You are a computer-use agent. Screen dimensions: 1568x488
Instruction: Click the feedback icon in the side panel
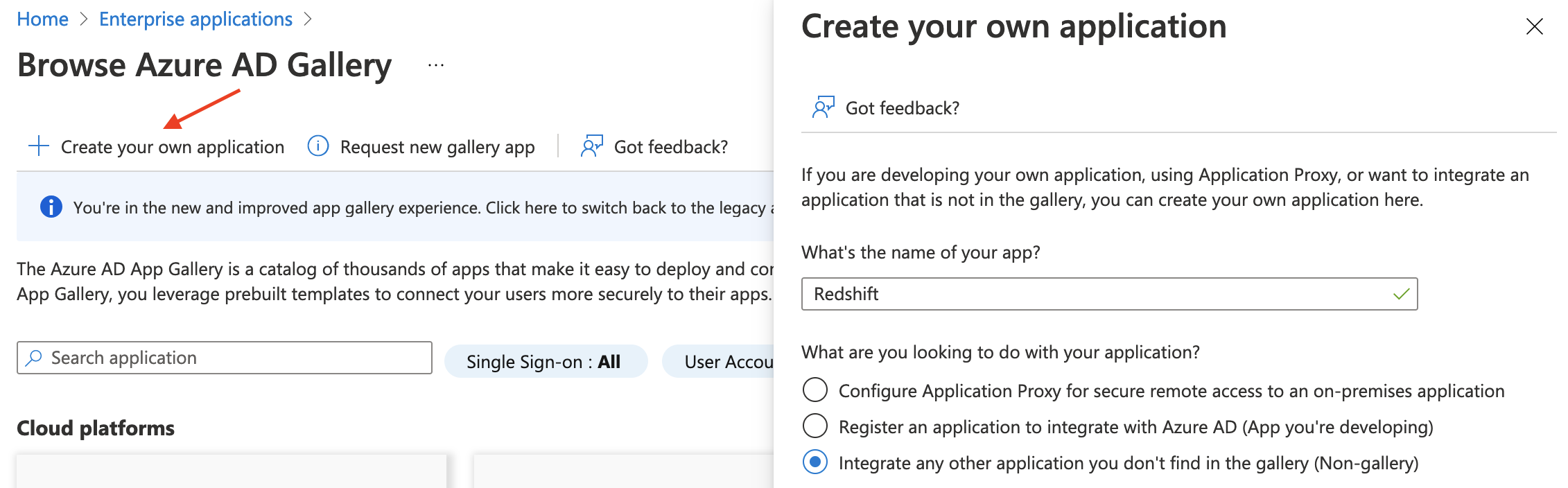(x=823, y=107)
